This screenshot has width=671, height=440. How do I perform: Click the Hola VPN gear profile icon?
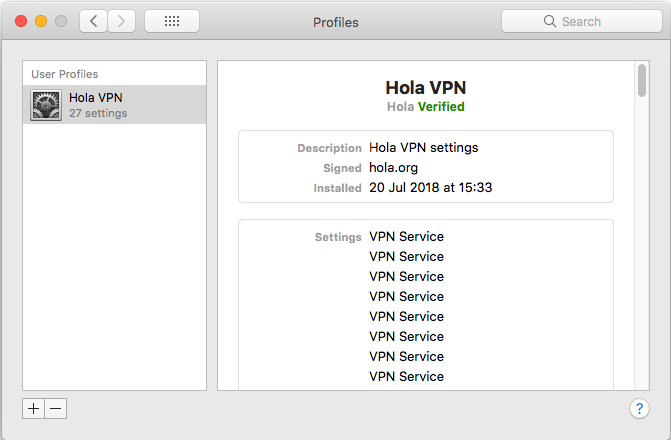click(x=46, y=105)
